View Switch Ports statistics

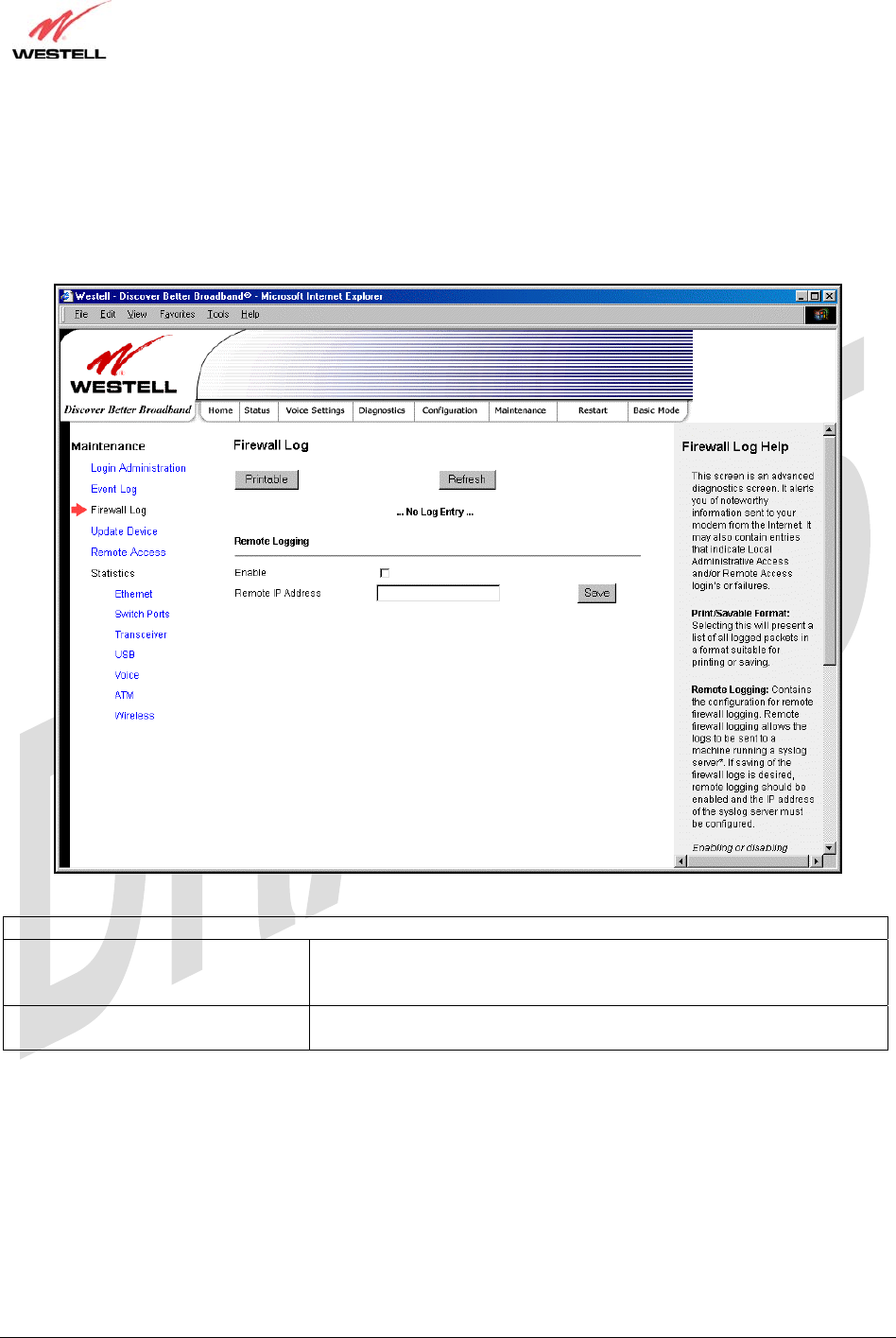(142, 614)
